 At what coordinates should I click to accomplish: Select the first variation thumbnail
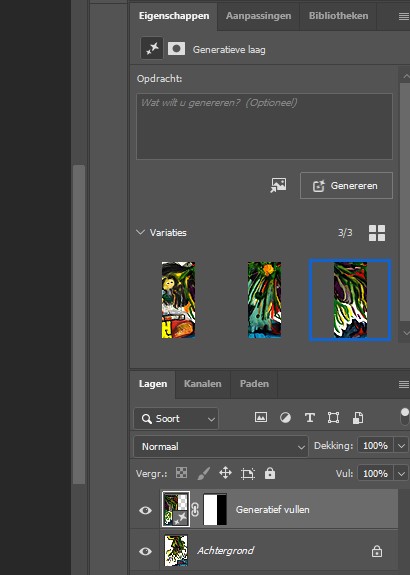coord(178,300)
